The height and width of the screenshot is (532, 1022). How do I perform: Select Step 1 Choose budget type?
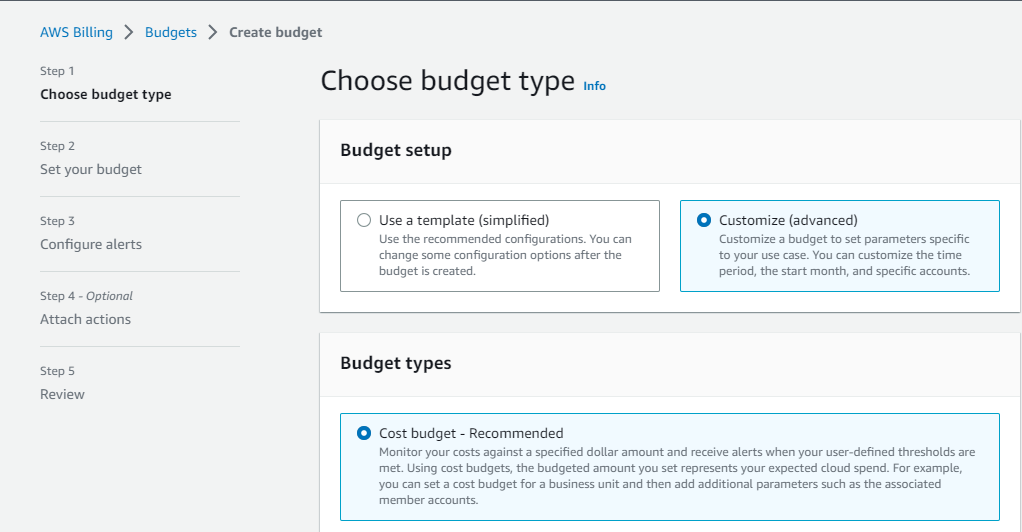tap(105, 94)
